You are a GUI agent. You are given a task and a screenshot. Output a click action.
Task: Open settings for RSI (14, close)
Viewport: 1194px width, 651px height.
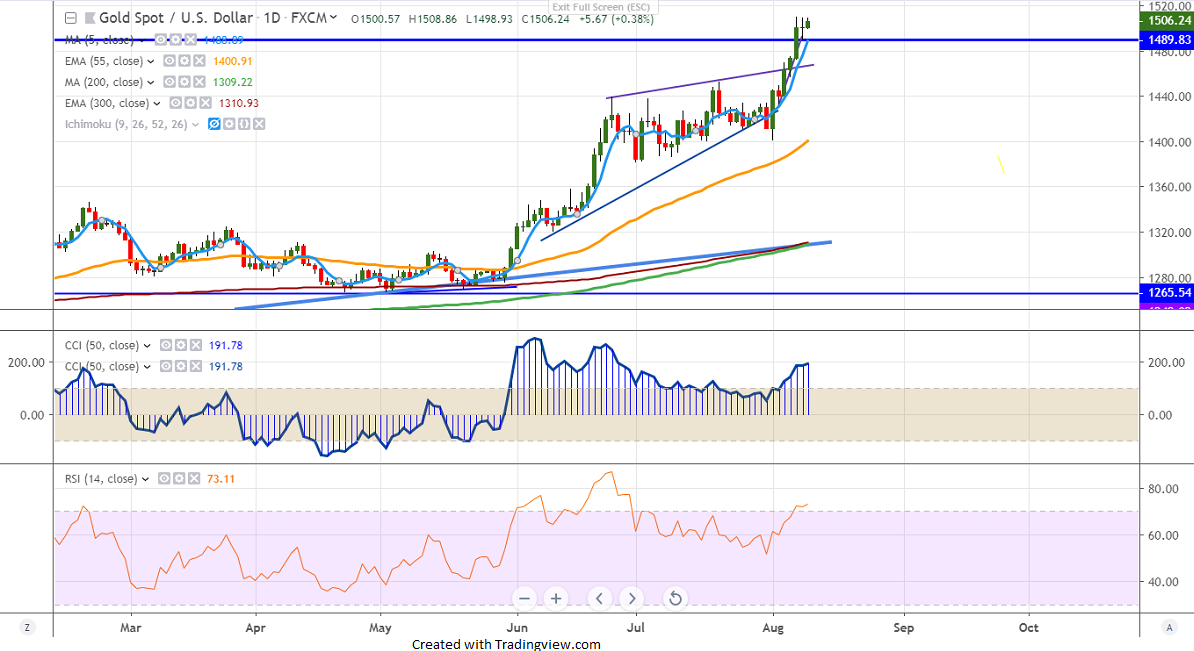[x=179, y=479]
